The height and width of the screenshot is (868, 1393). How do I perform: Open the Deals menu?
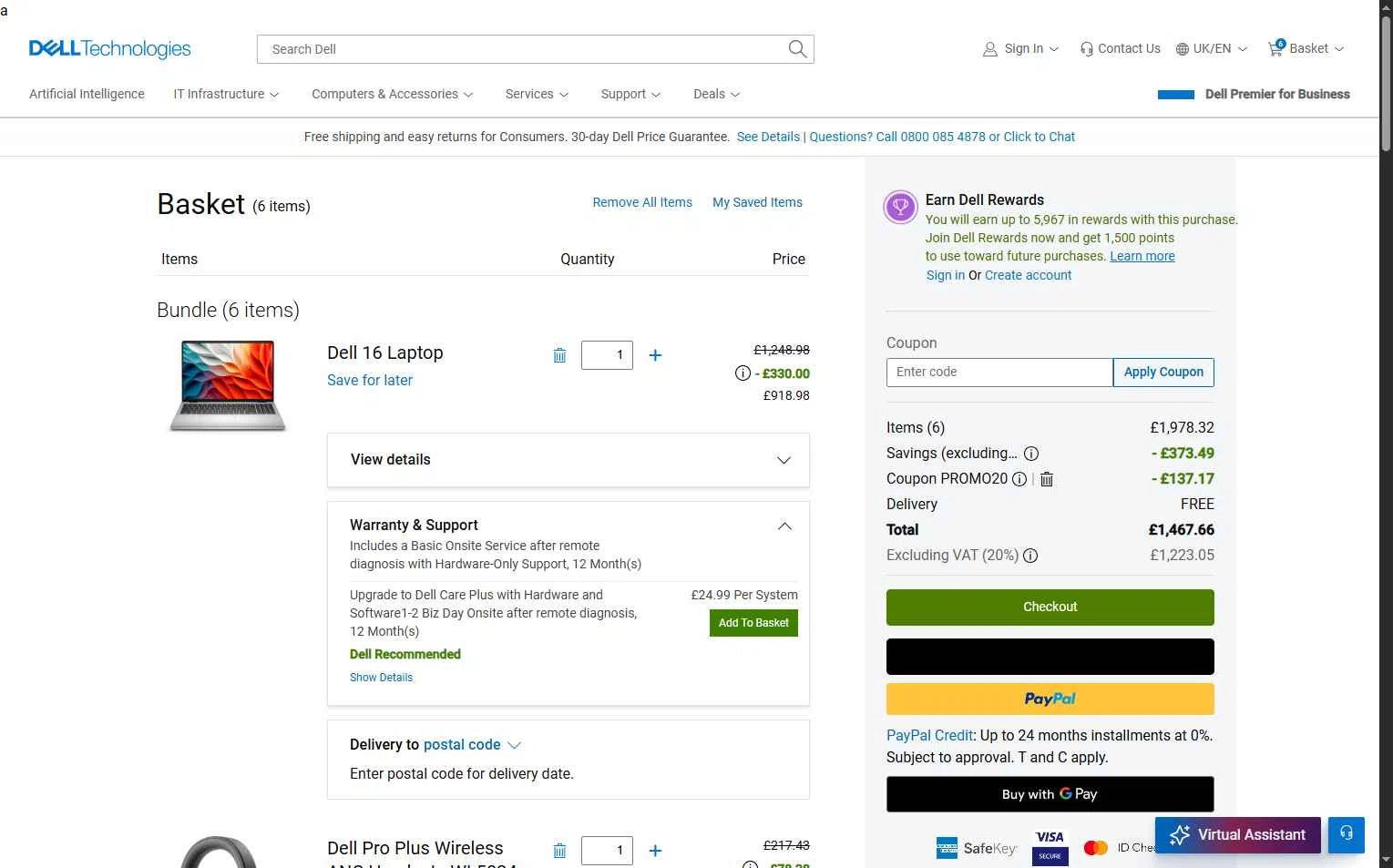717,94
